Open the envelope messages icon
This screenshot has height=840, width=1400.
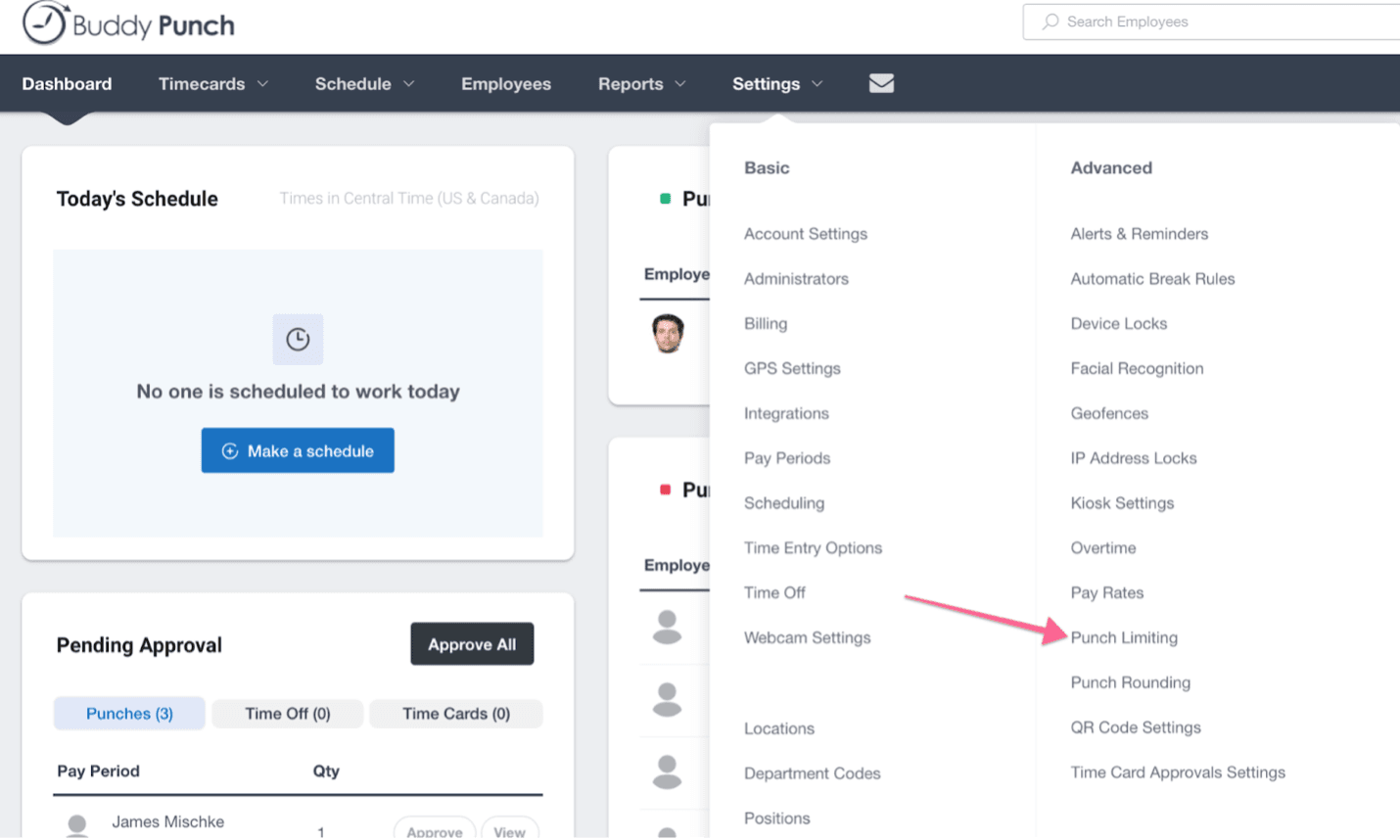[x=881, y=83]
